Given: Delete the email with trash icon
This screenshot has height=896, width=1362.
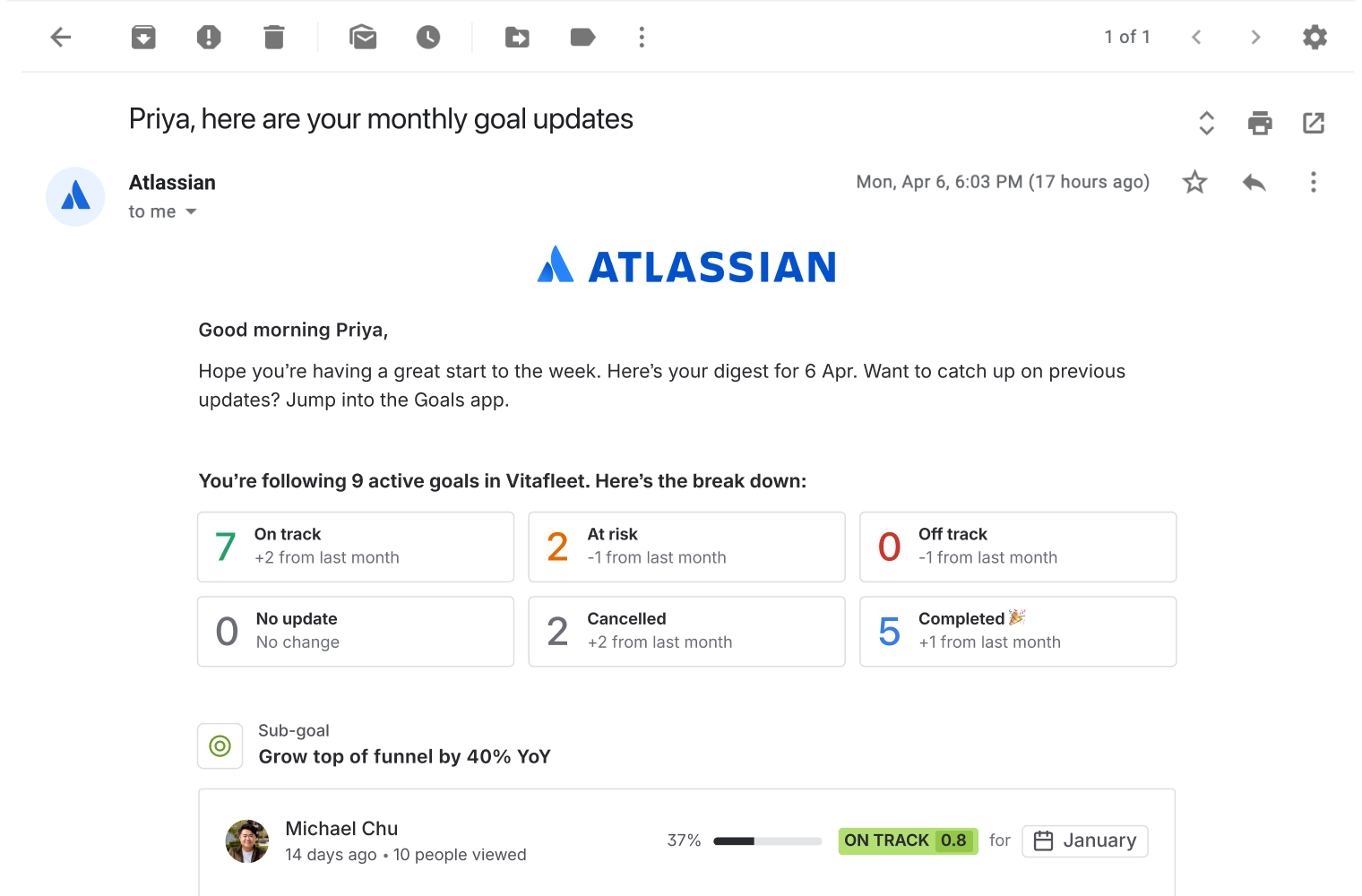Looking at the screenshot, I should pyautogui.click(x=274, y=37).
